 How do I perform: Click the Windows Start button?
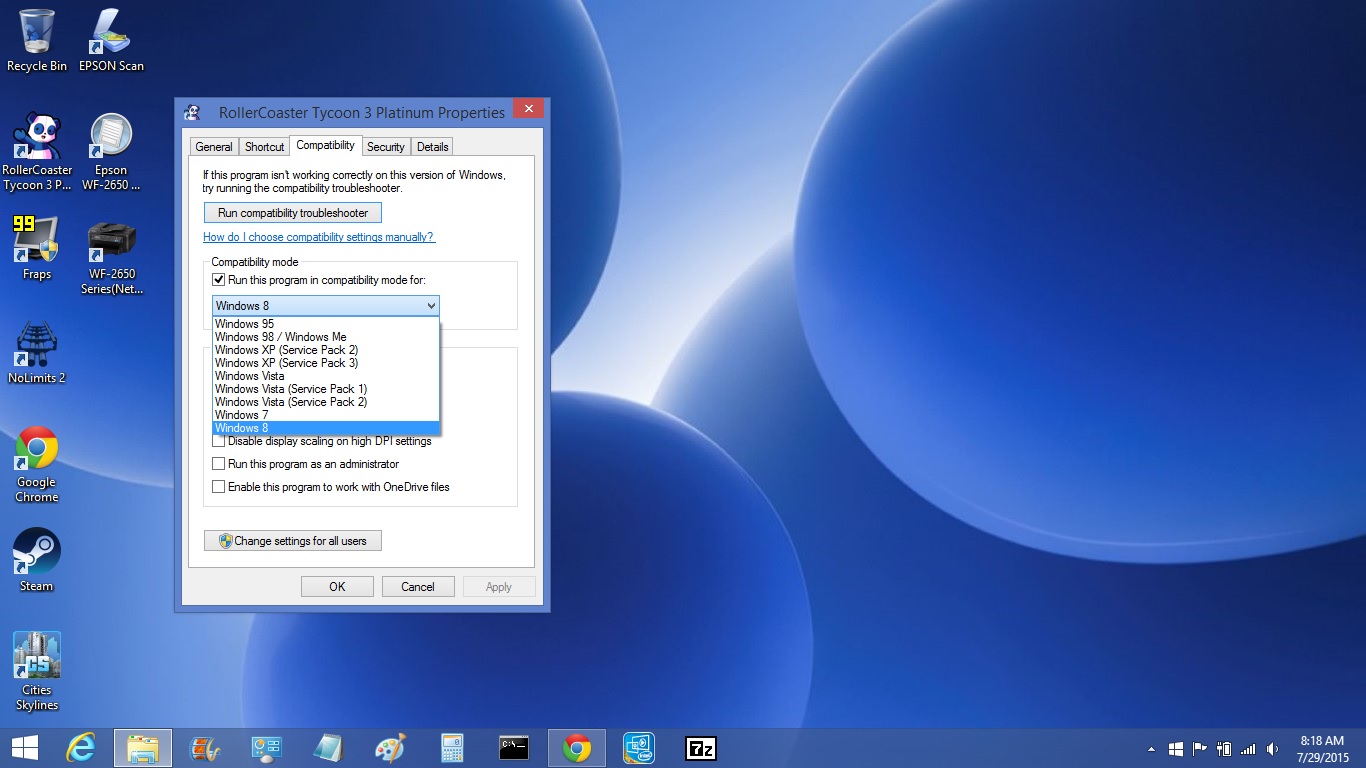pos(25,748)
